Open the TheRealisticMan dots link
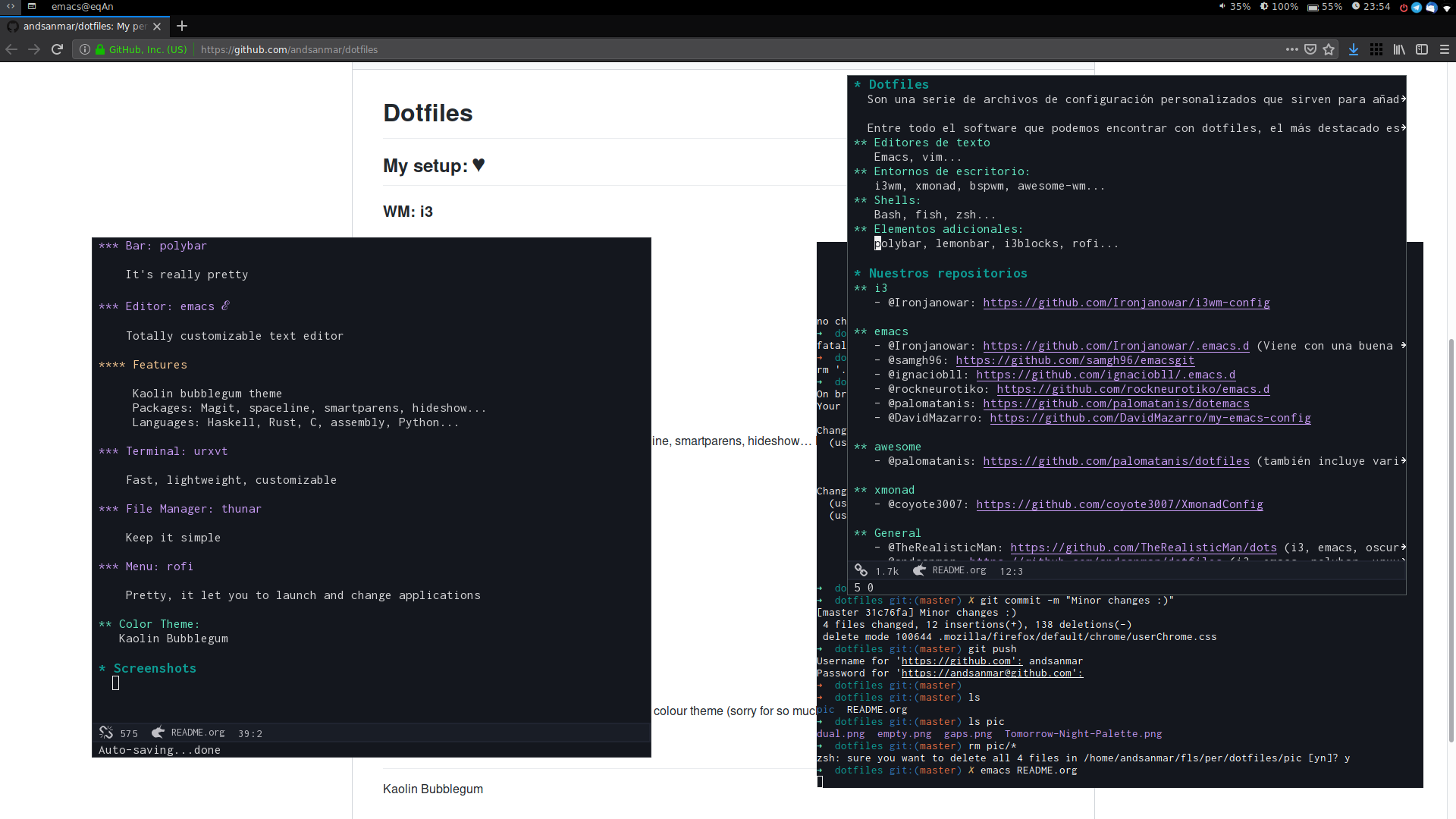 (1144, 548)
